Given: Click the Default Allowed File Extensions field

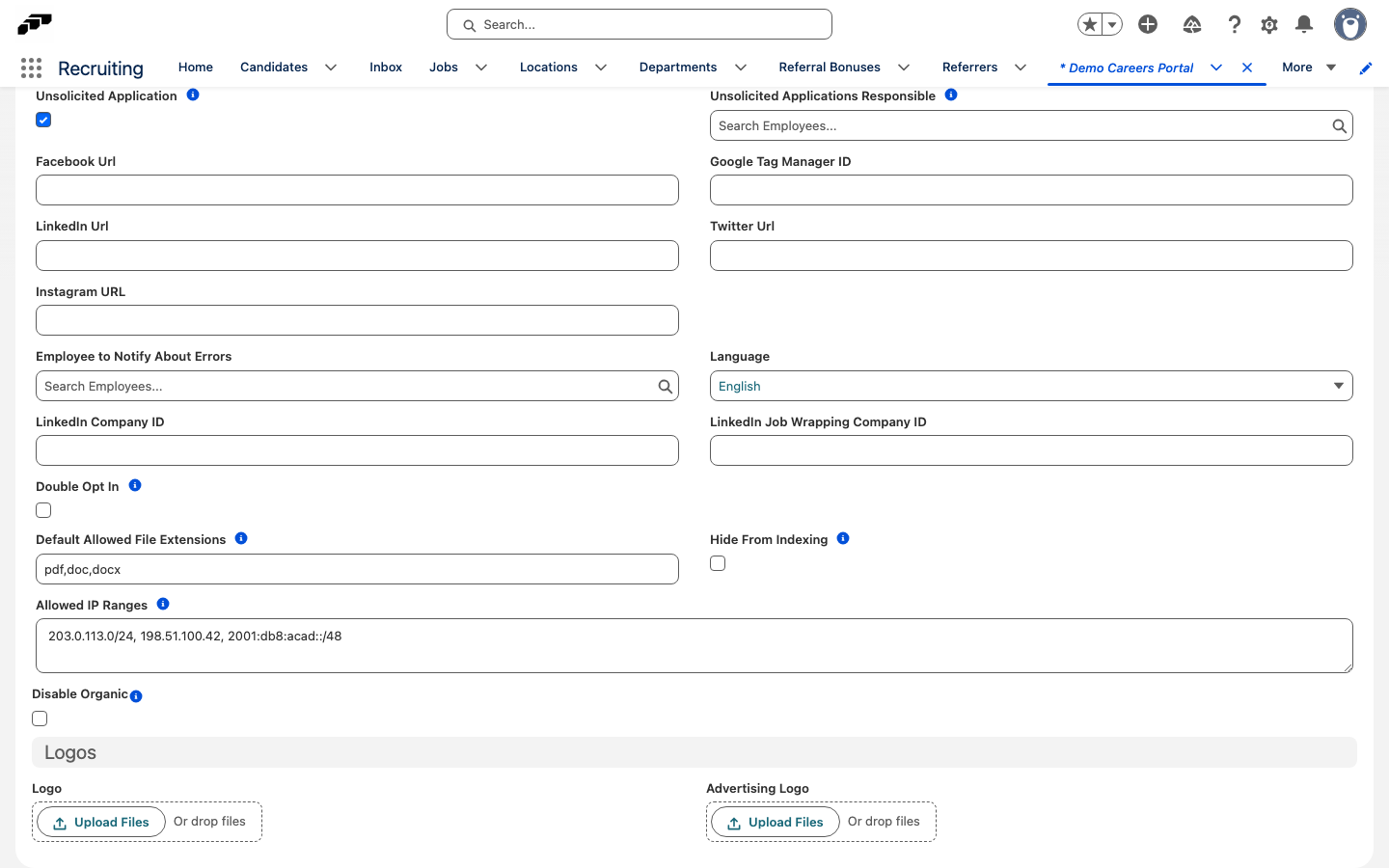Looking at the screenshot, I should click(357, 569).
